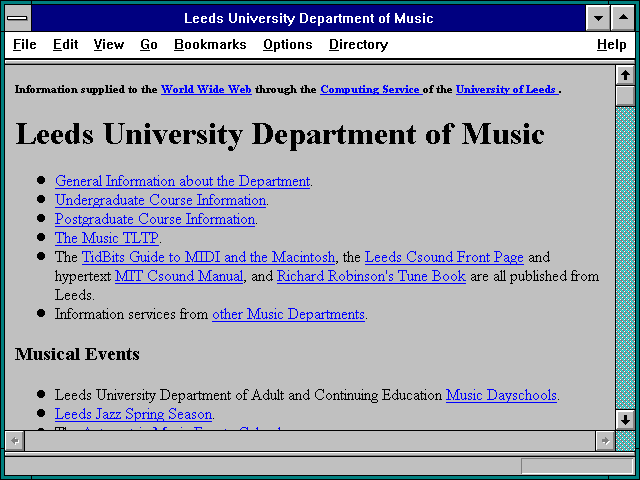
Task: Open The Music TLTP link
Action: (107, 238)
